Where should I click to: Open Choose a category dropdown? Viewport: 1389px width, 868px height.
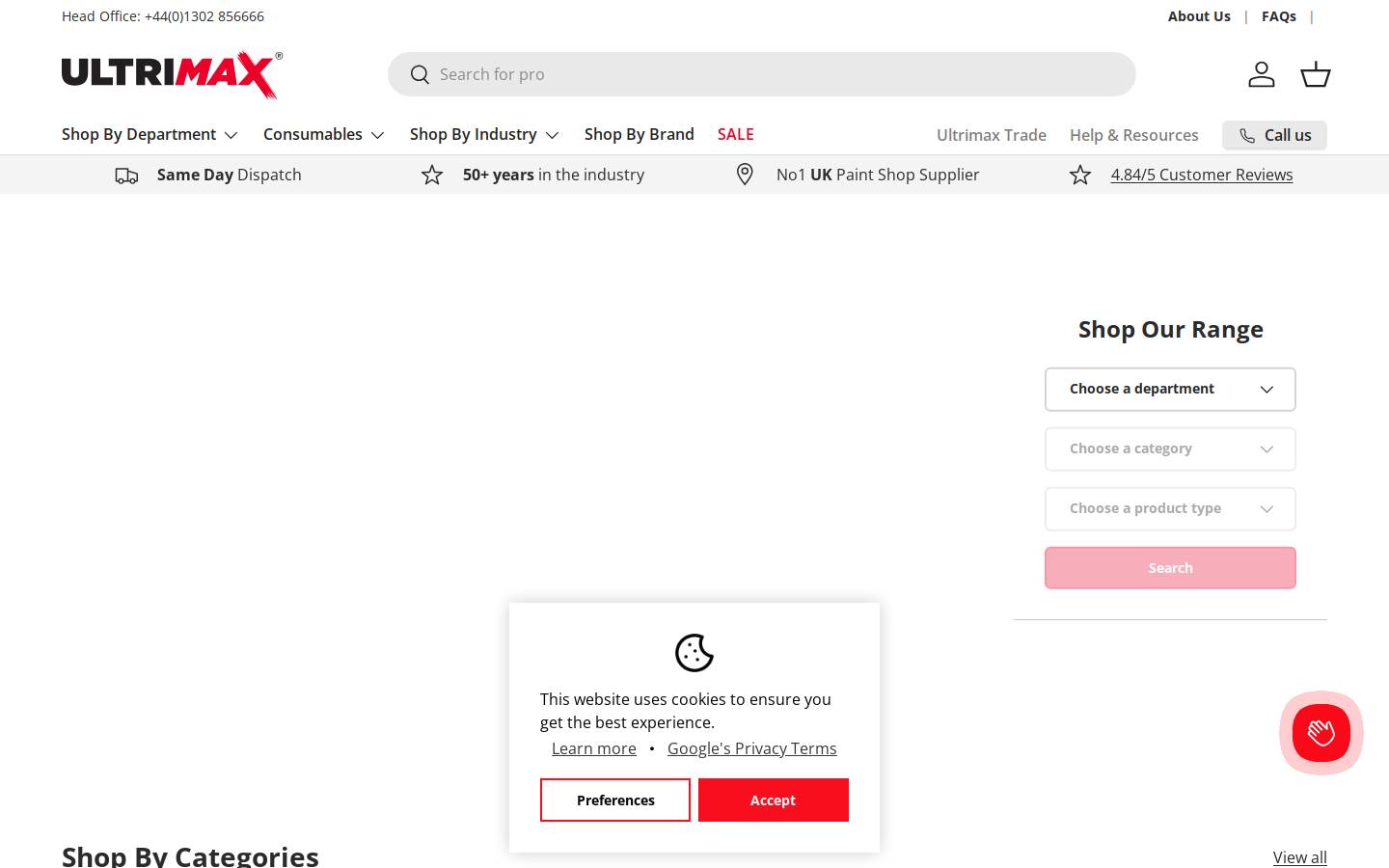[1170, 449]
